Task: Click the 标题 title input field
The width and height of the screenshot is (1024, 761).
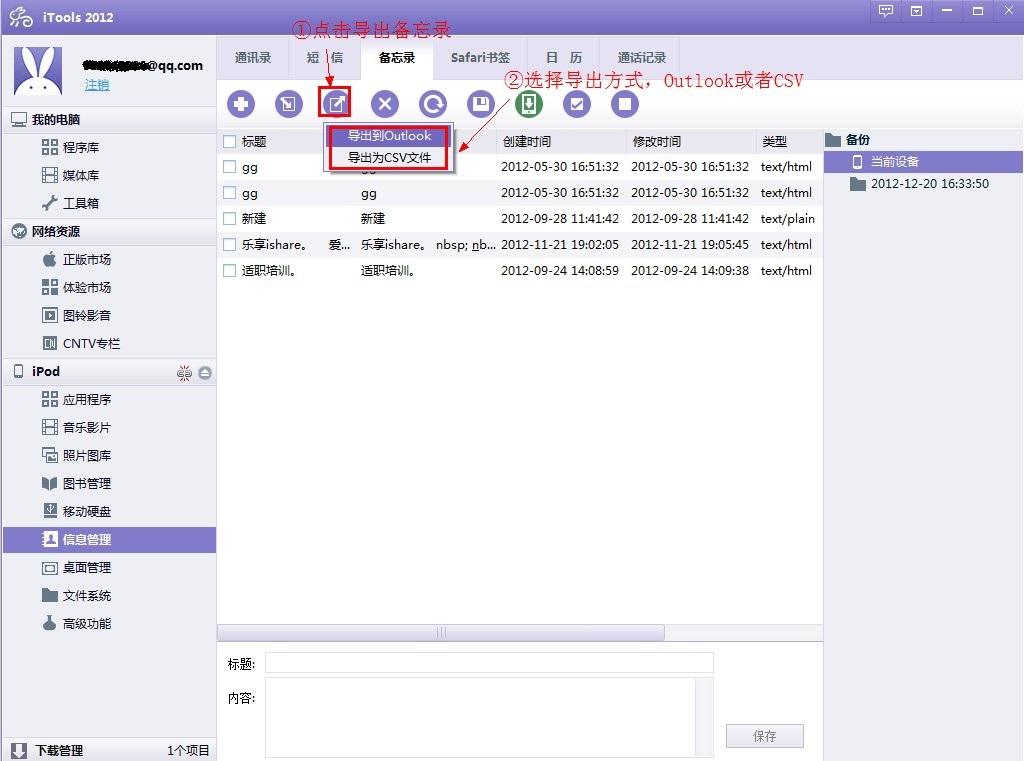Action: 489,663
